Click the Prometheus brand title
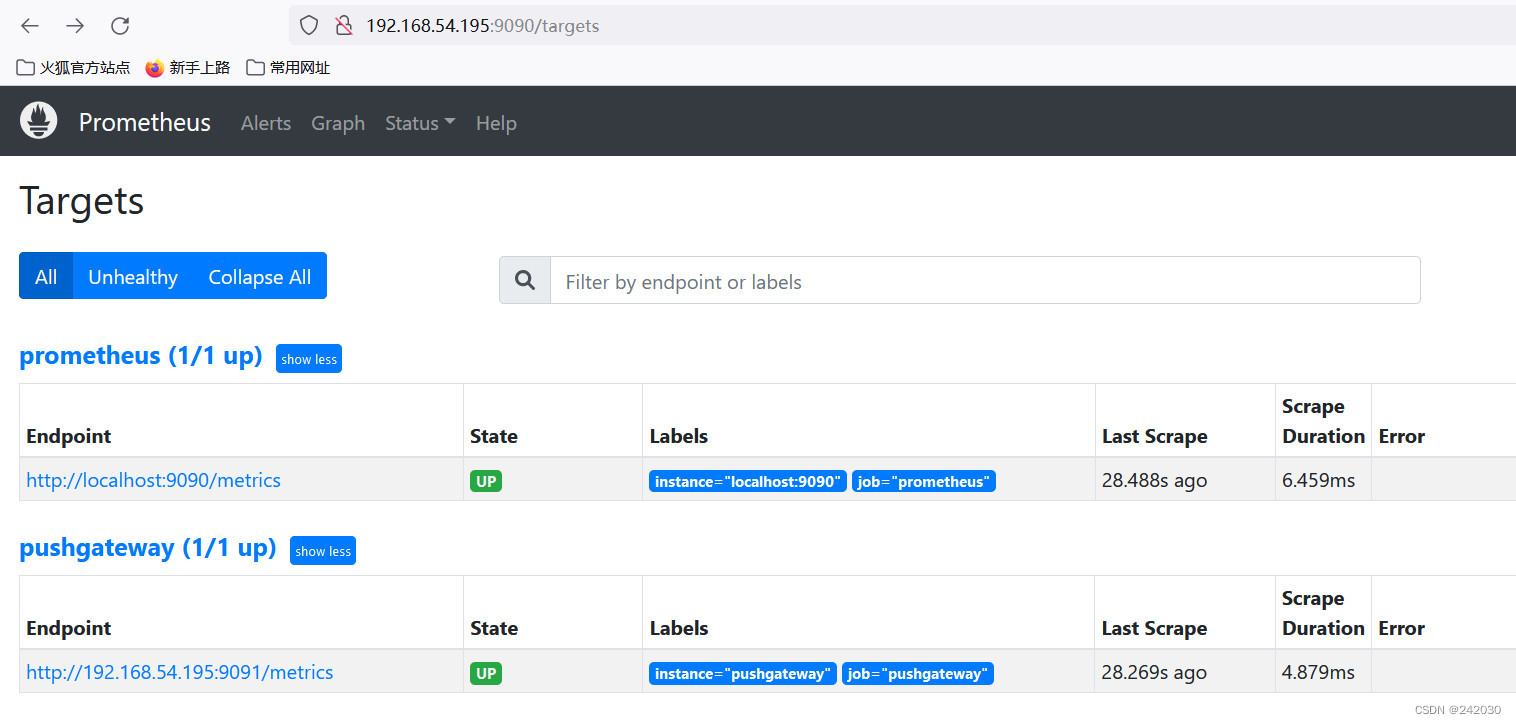 [145, 122]
